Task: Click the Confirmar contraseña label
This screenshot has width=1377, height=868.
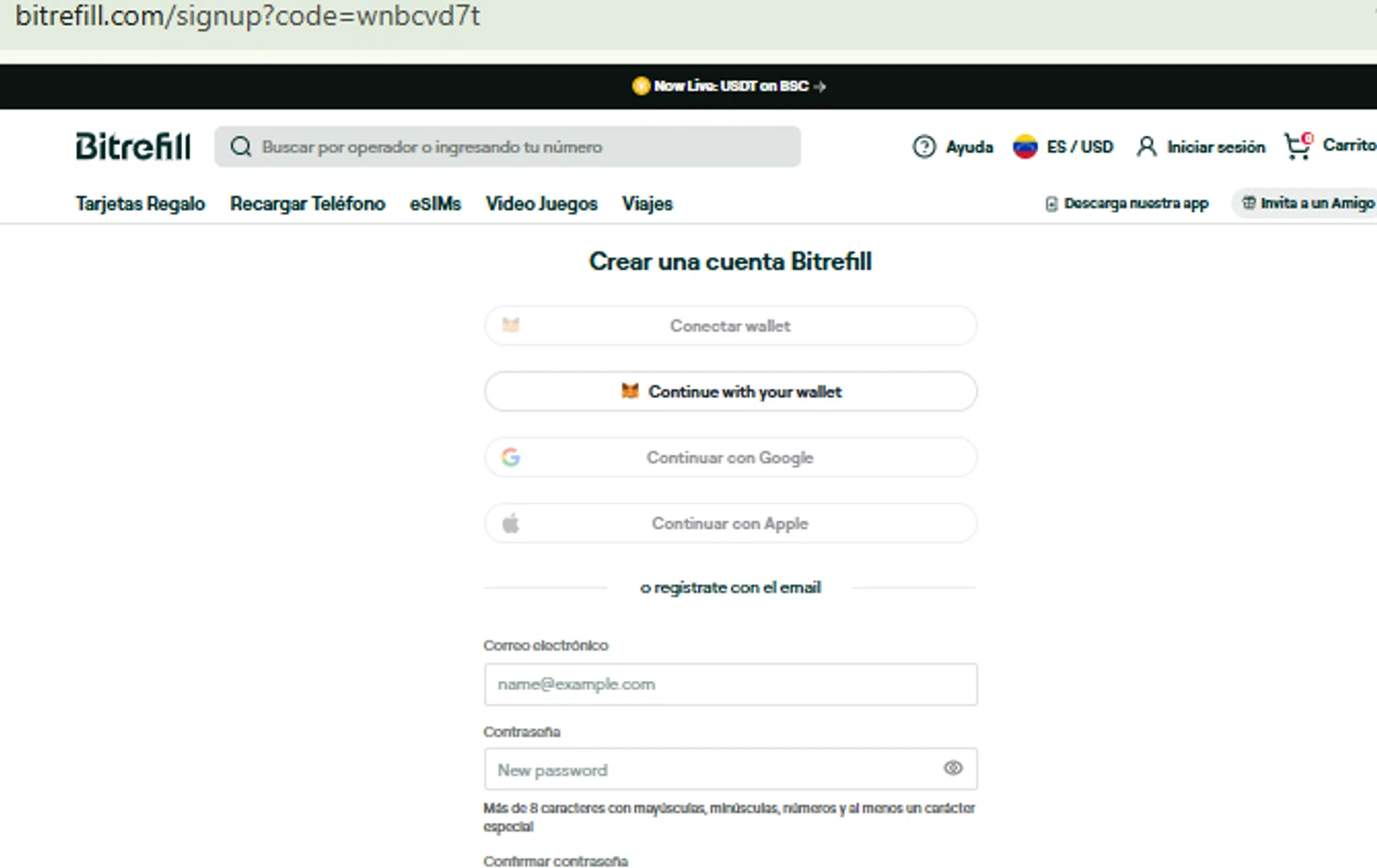Action: [555, 861]
